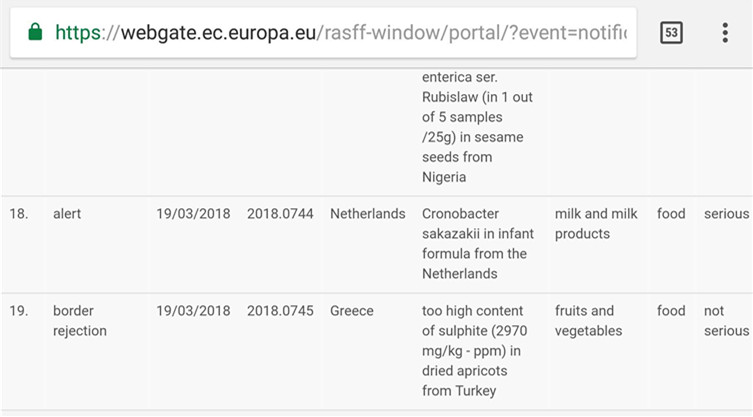Open notification reference 2018.0745
This screenshot has height=417, width=753.
280,311
